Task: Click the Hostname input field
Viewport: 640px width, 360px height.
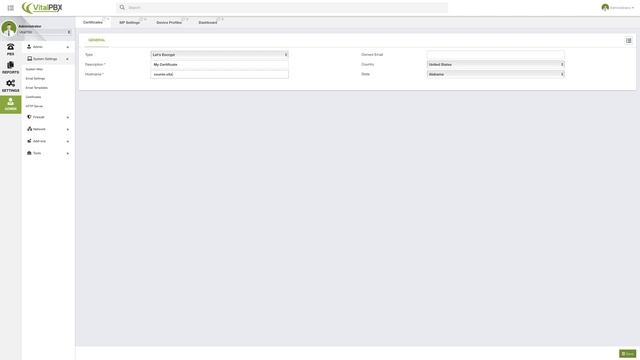Action: coord(220,74)
